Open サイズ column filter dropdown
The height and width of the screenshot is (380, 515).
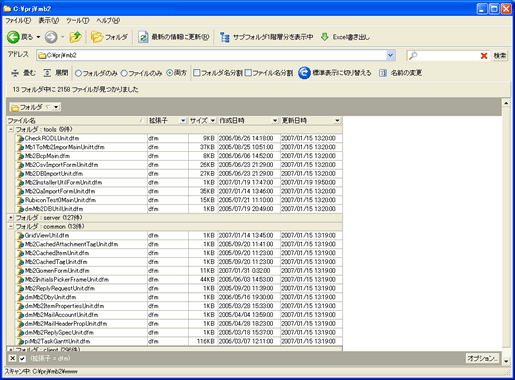click(x=213, y=121)
